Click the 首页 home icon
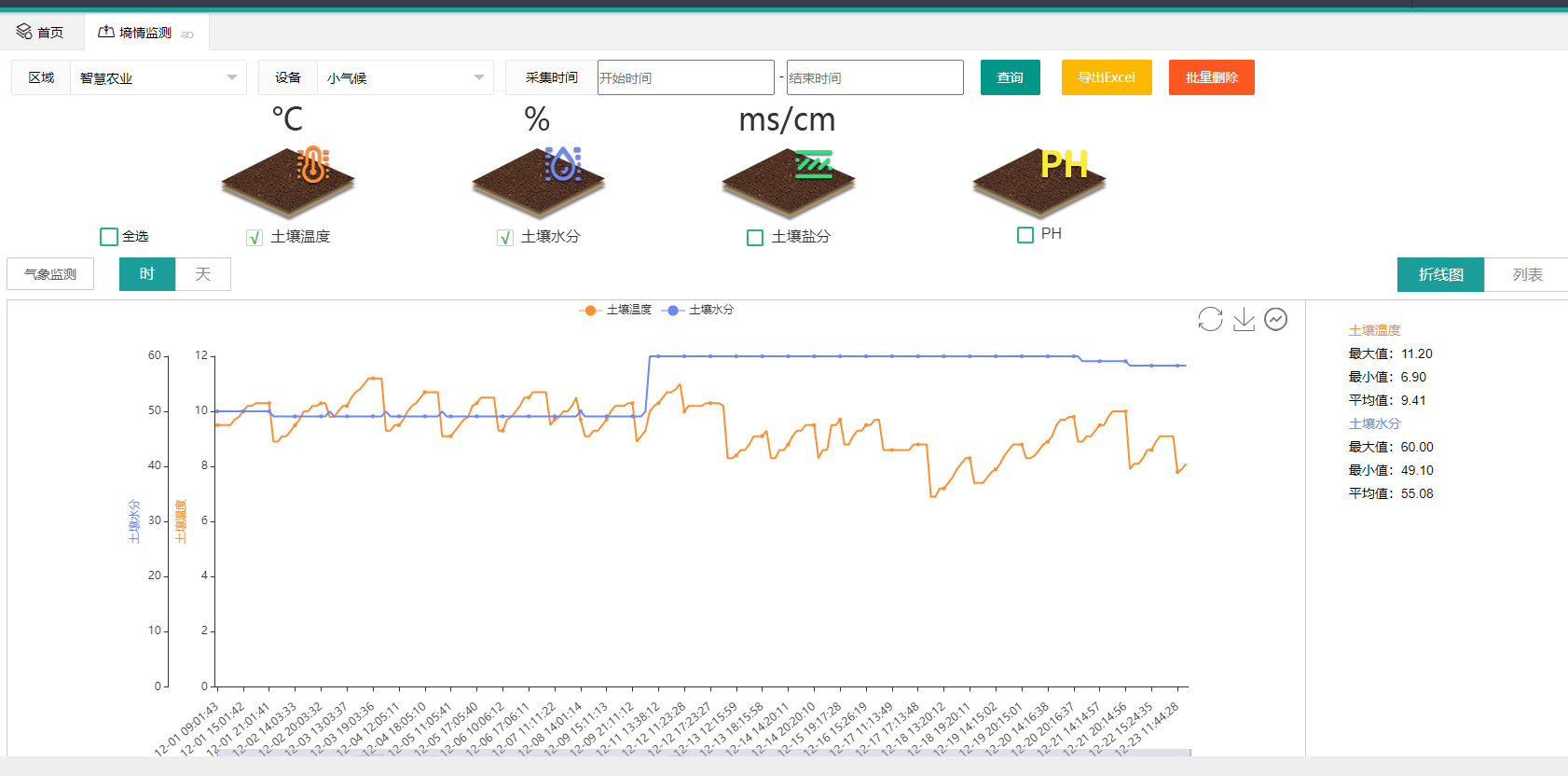The width and height of the screenshot is (1568, 776). (x=24, y=32)
